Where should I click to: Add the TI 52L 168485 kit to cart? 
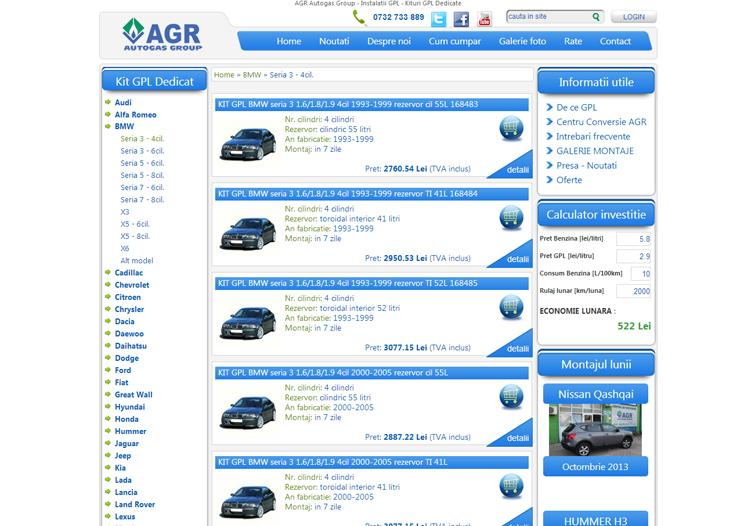pos(511,308)
